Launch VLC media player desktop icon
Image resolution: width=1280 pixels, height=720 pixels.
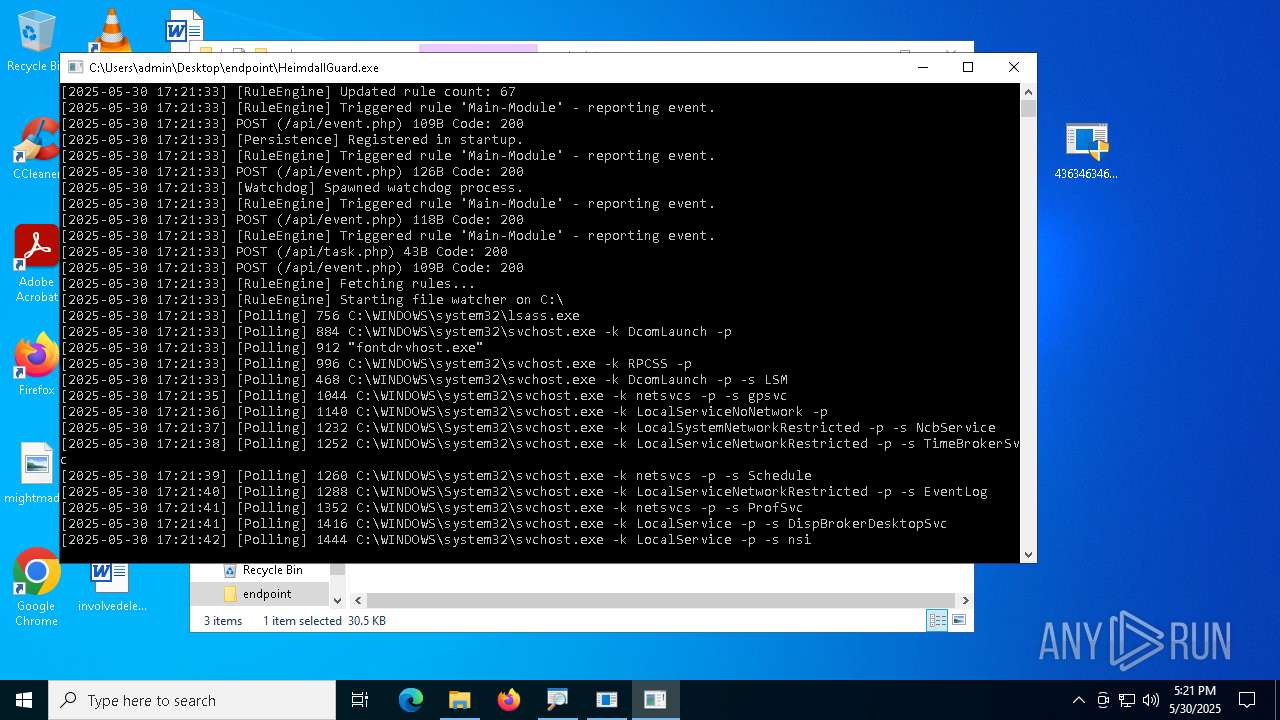tap(111, 30)
